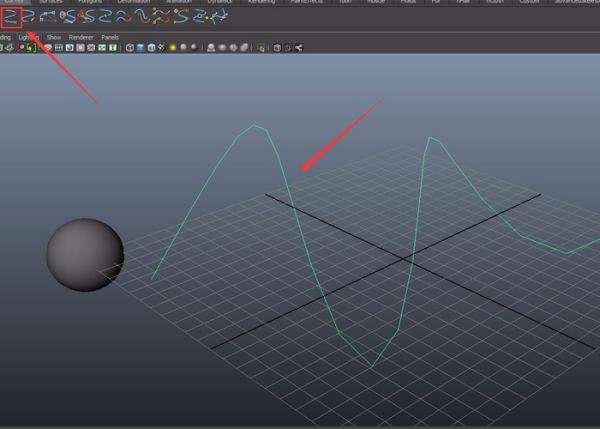Select the Pencil Curve tool shelf icon
The width and height of the screenshot is (600, 429).
point(28,17)
